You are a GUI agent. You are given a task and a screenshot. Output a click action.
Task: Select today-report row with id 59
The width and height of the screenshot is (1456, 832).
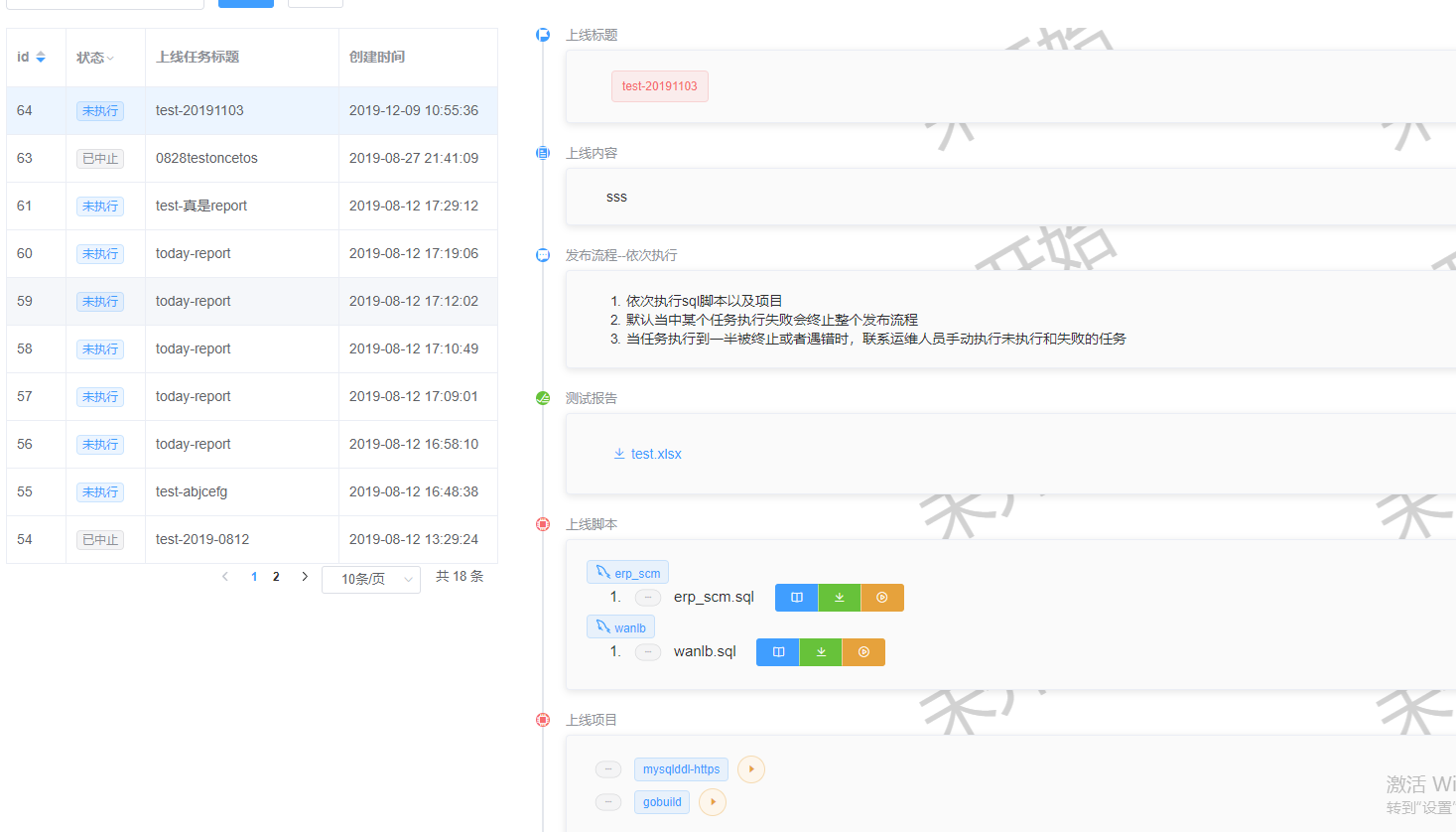pyautogui.click(x=252, y=301)
